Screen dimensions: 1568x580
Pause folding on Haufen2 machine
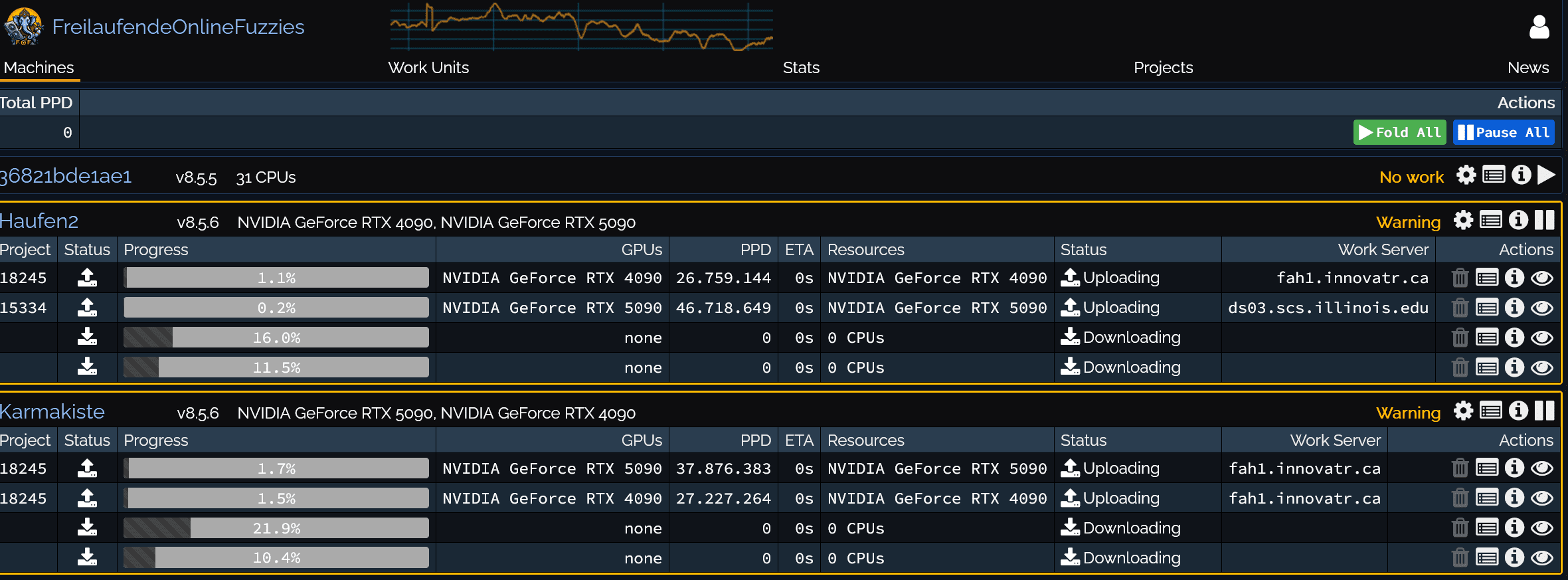(1545, 221)
